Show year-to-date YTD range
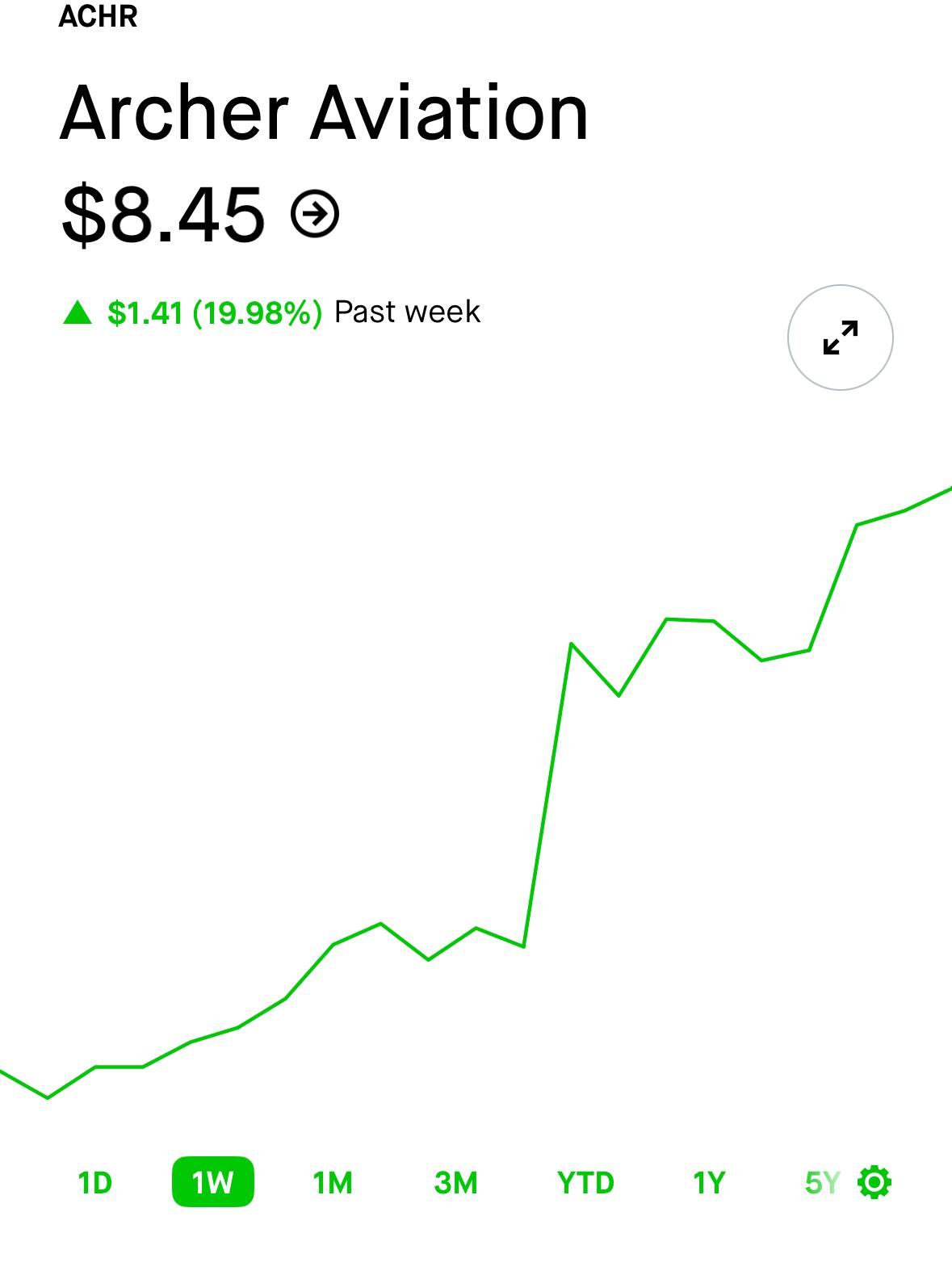952x1275 pixels. (586, 1183)
